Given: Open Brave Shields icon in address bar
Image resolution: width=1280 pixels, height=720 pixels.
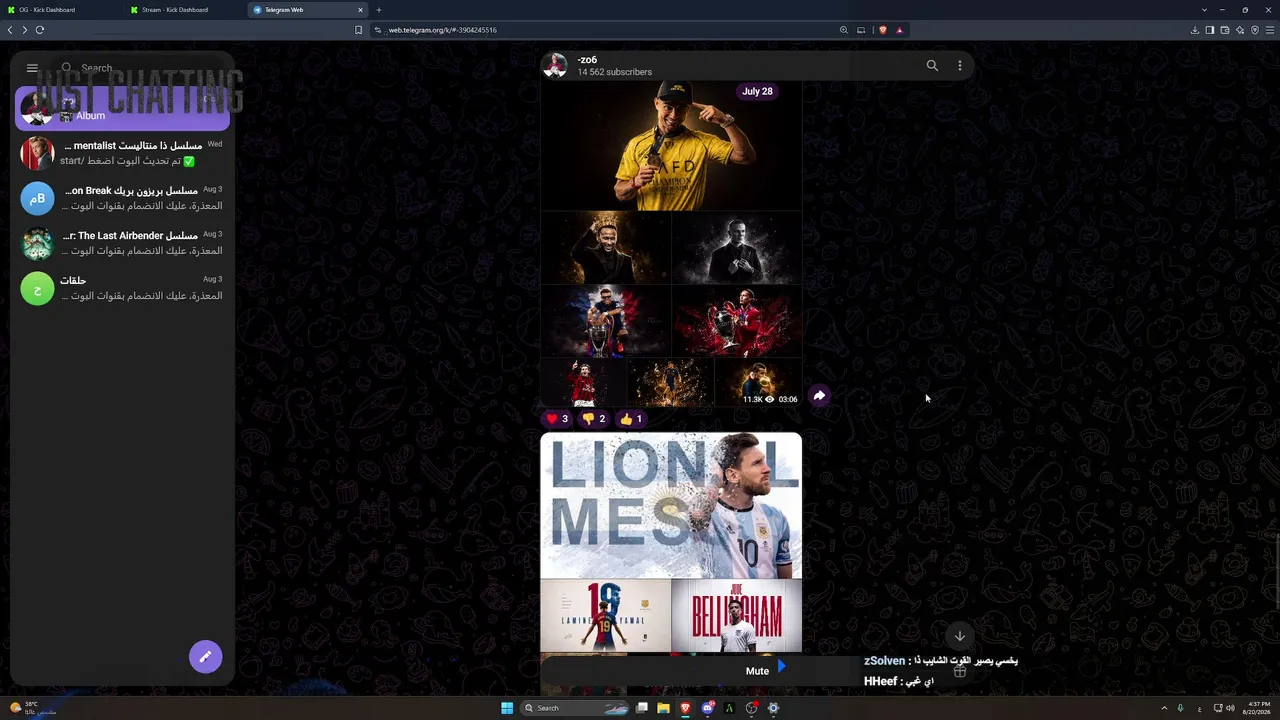Looking at the screenshot, I should pyautogui.click(x=882, y=30).
